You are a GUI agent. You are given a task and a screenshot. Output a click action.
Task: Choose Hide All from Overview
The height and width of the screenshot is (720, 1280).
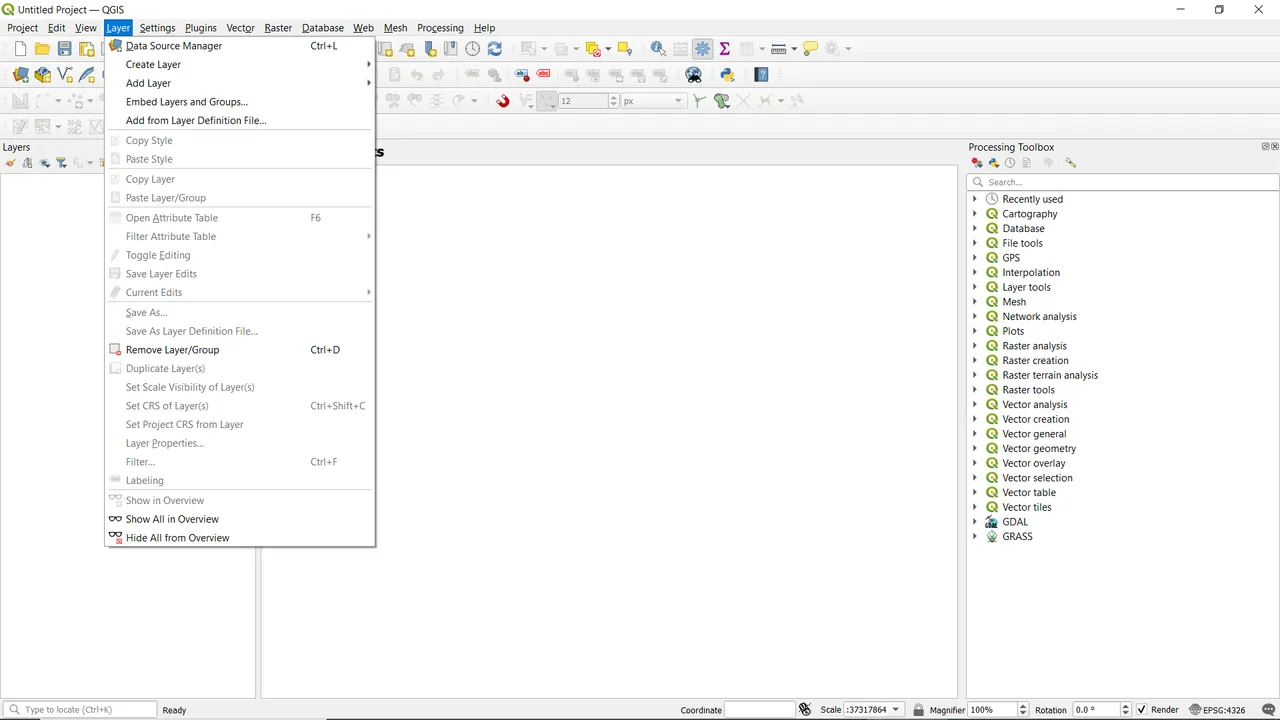pyautogui.click(x=240, y=538)
